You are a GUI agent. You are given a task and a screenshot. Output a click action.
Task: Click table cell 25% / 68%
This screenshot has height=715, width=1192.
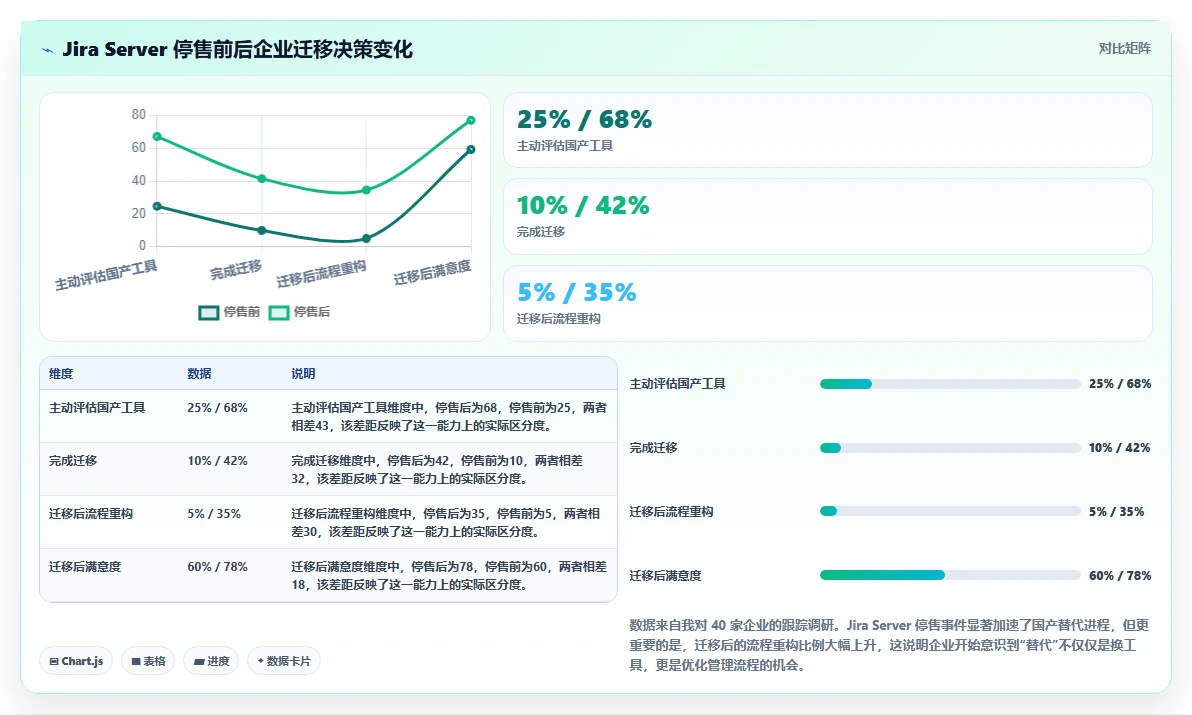click(x=217, y=408)
